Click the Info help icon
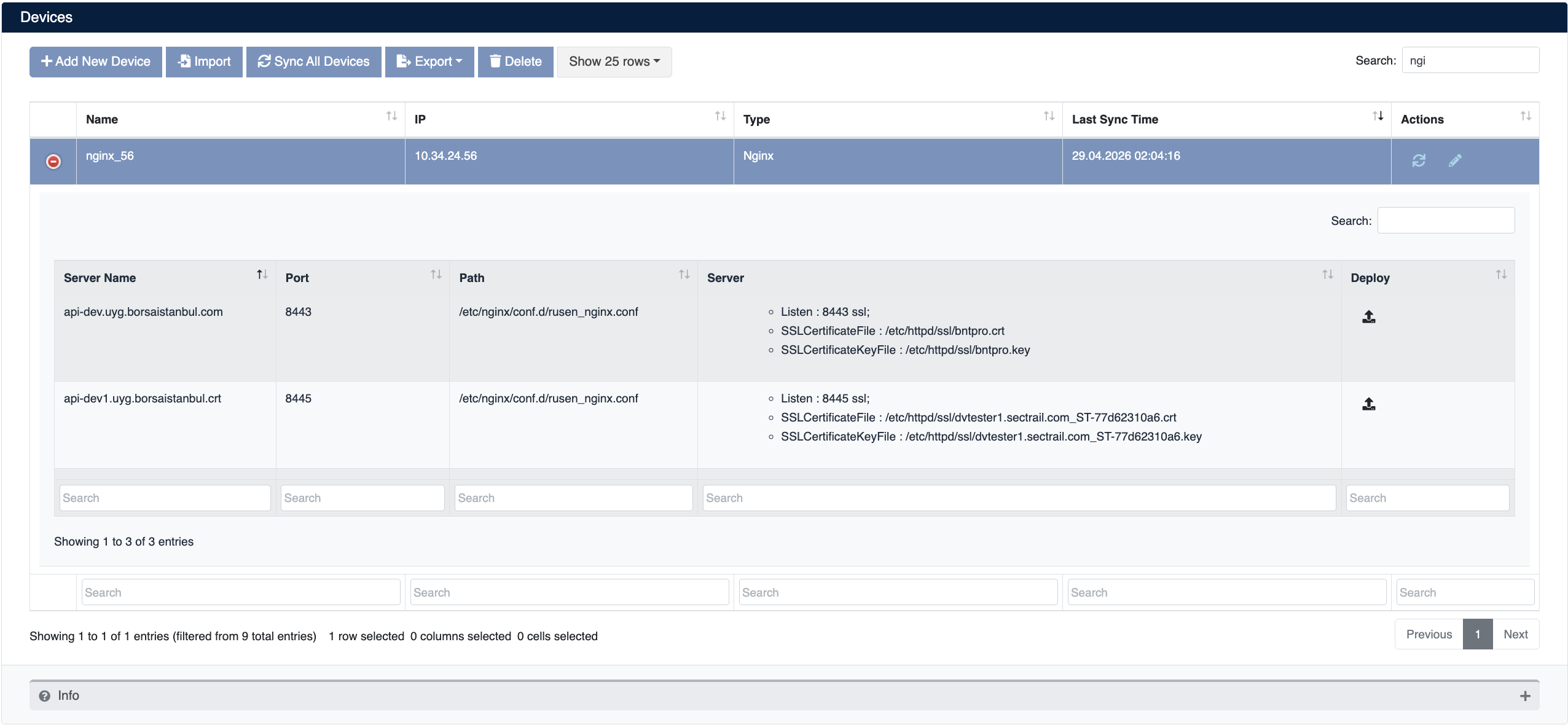1568x725 pixels. (x=44, y=696)
